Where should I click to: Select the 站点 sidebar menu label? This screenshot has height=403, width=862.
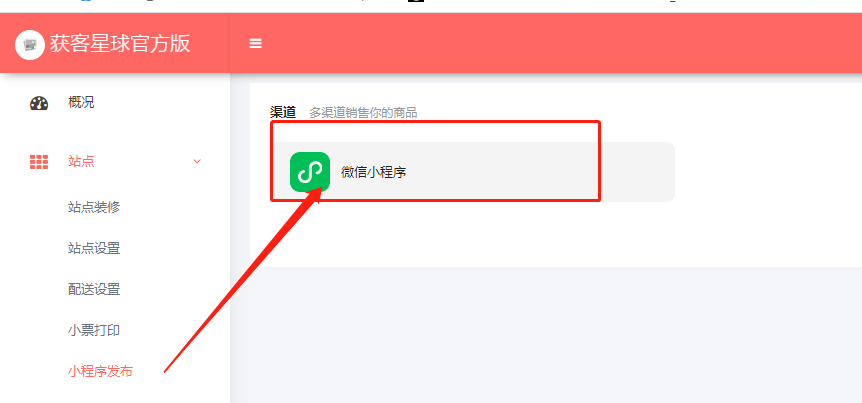click(81, 162)
